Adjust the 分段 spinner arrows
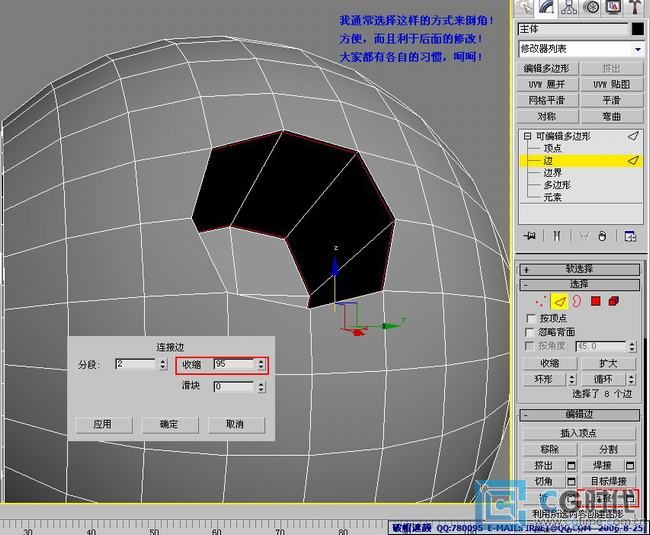Viewport: 650px width, 535px height. pos(163,364)
